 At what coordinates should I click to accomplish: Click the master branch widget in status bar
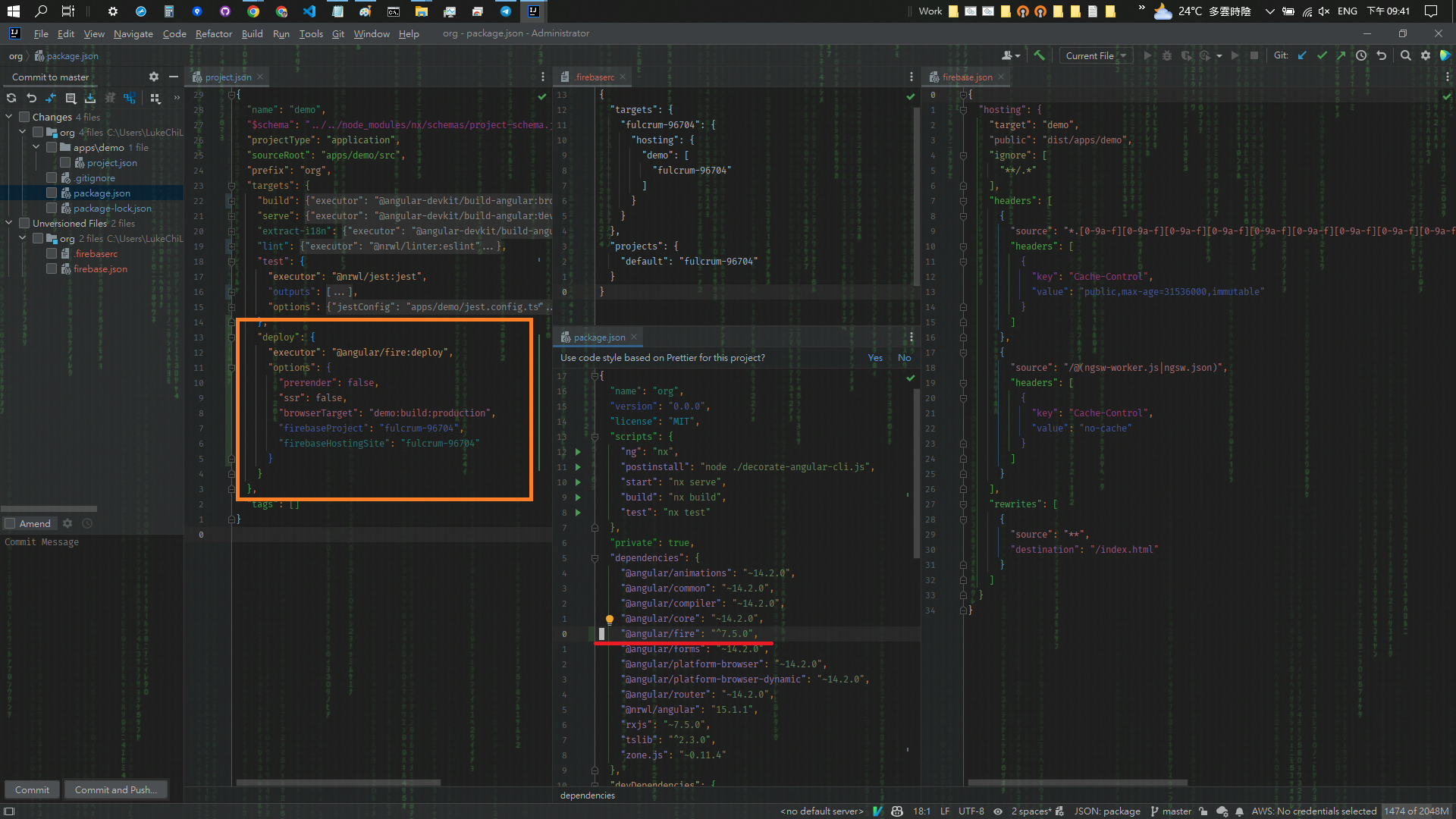(1172, 811)
